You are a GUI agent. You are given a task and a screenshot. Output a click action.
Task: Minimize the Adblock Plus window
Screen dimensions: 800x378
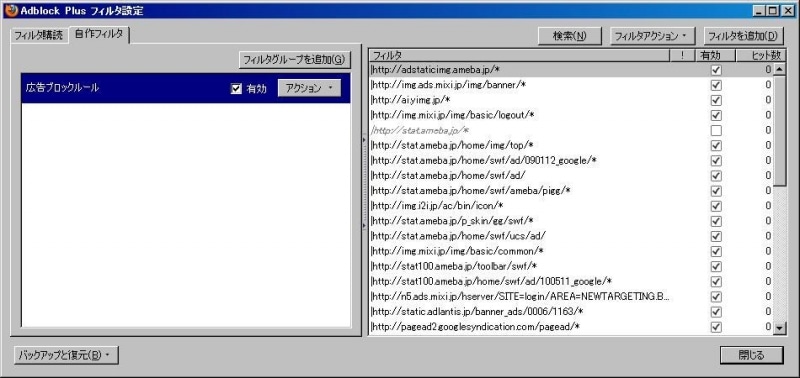pos(760,10)
